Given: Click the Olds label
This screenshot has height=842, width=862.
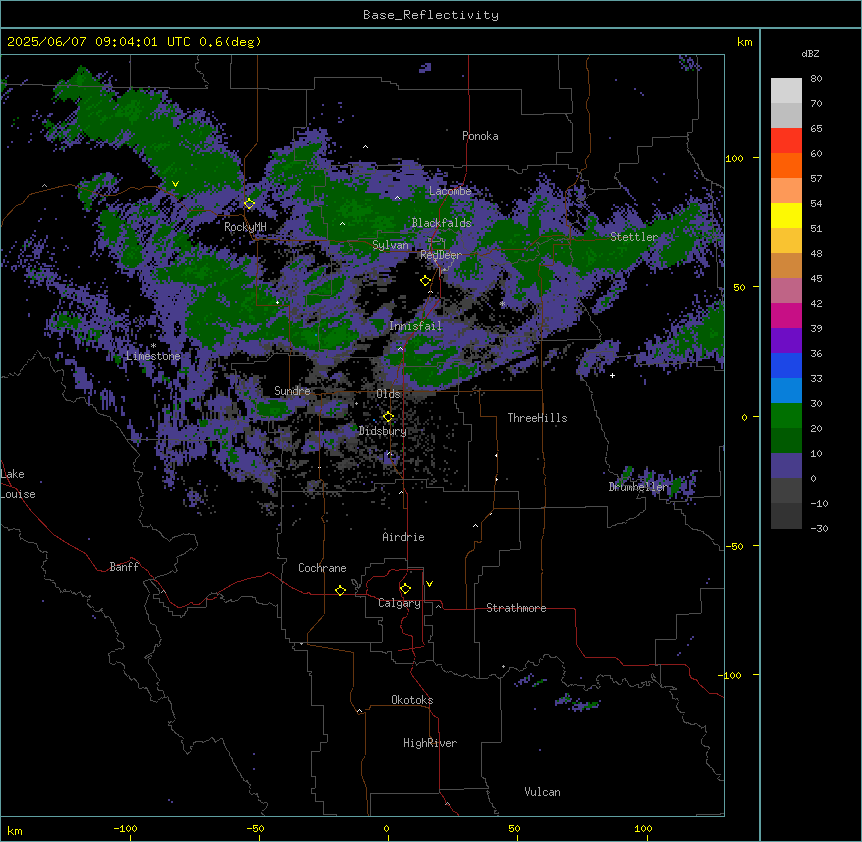Looking at the screenshot, I should coord(388,394).
